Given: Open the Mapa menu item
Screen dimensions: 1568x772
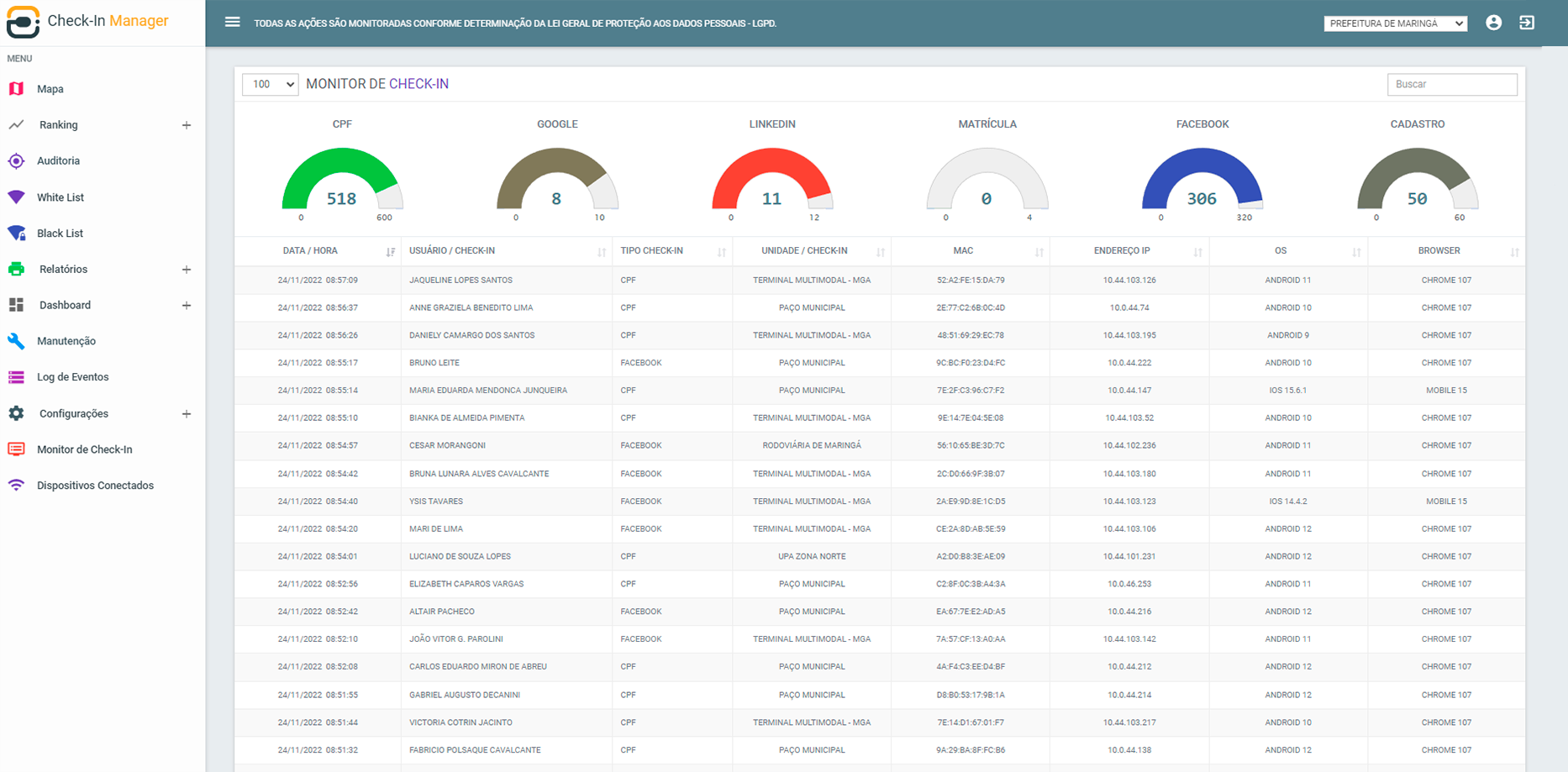Looking at the screenshot, I should pos(50,89).
